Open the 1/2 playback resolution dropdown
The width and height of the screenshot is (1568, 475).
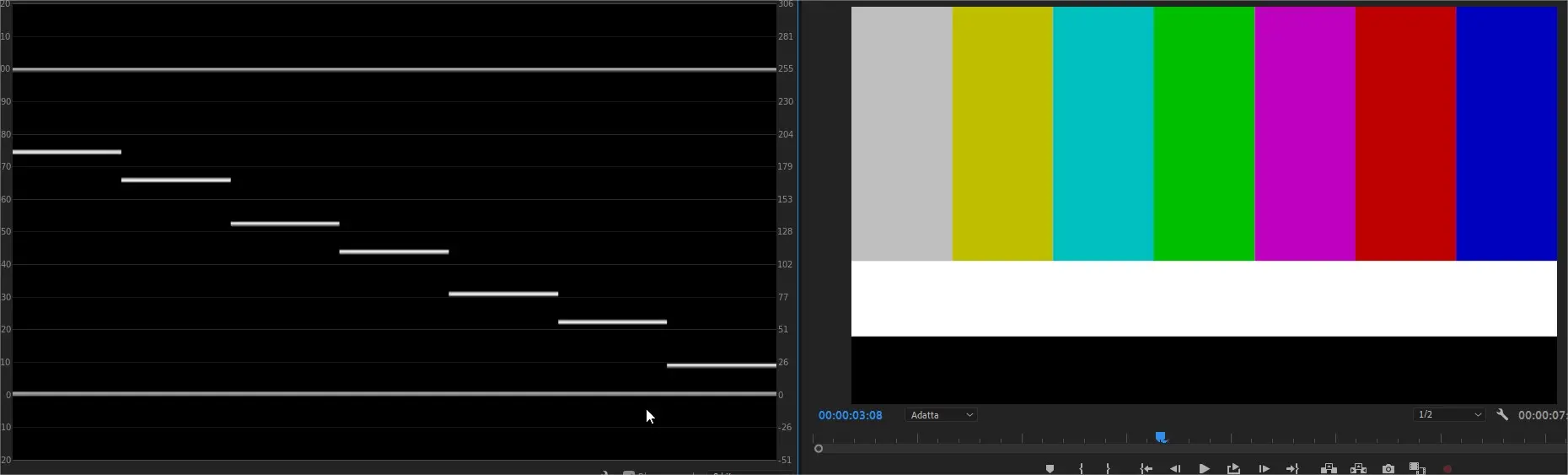click(1449, 415)
